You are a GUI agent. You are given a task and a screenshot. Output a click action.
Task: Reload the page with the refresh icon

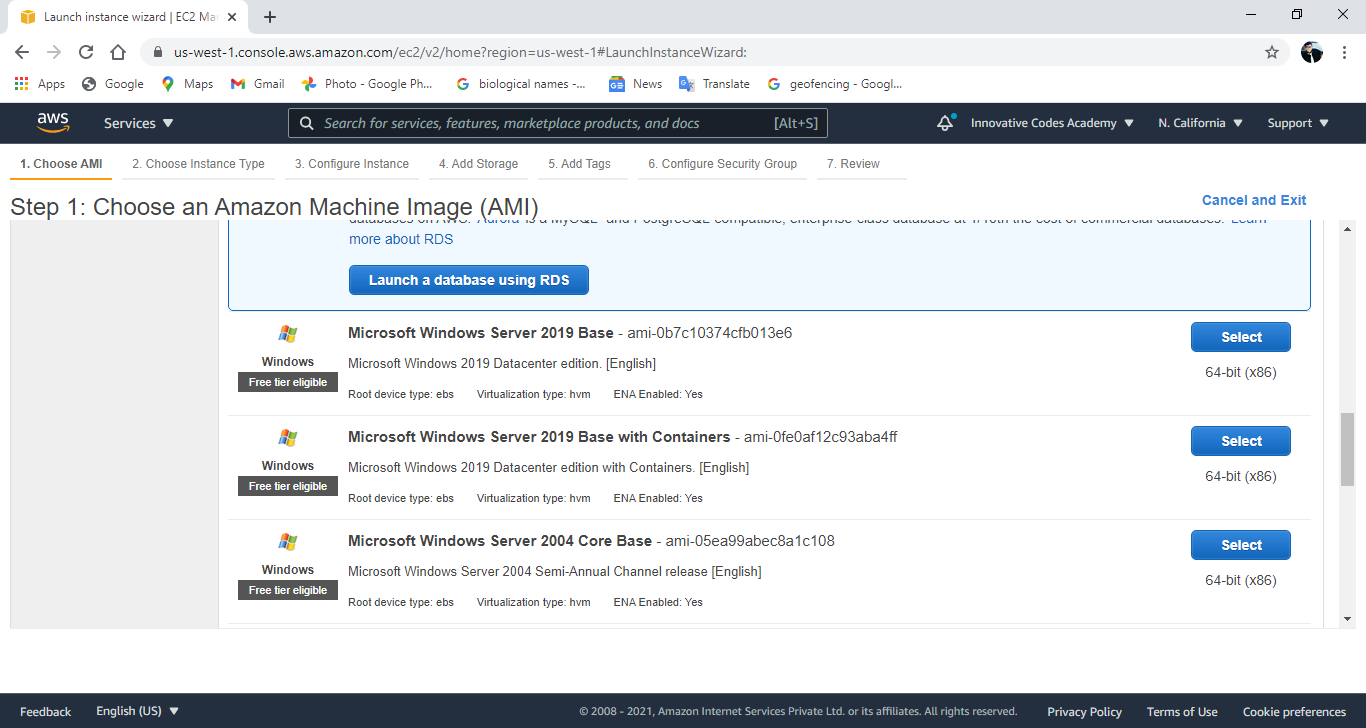click(85, 52)
